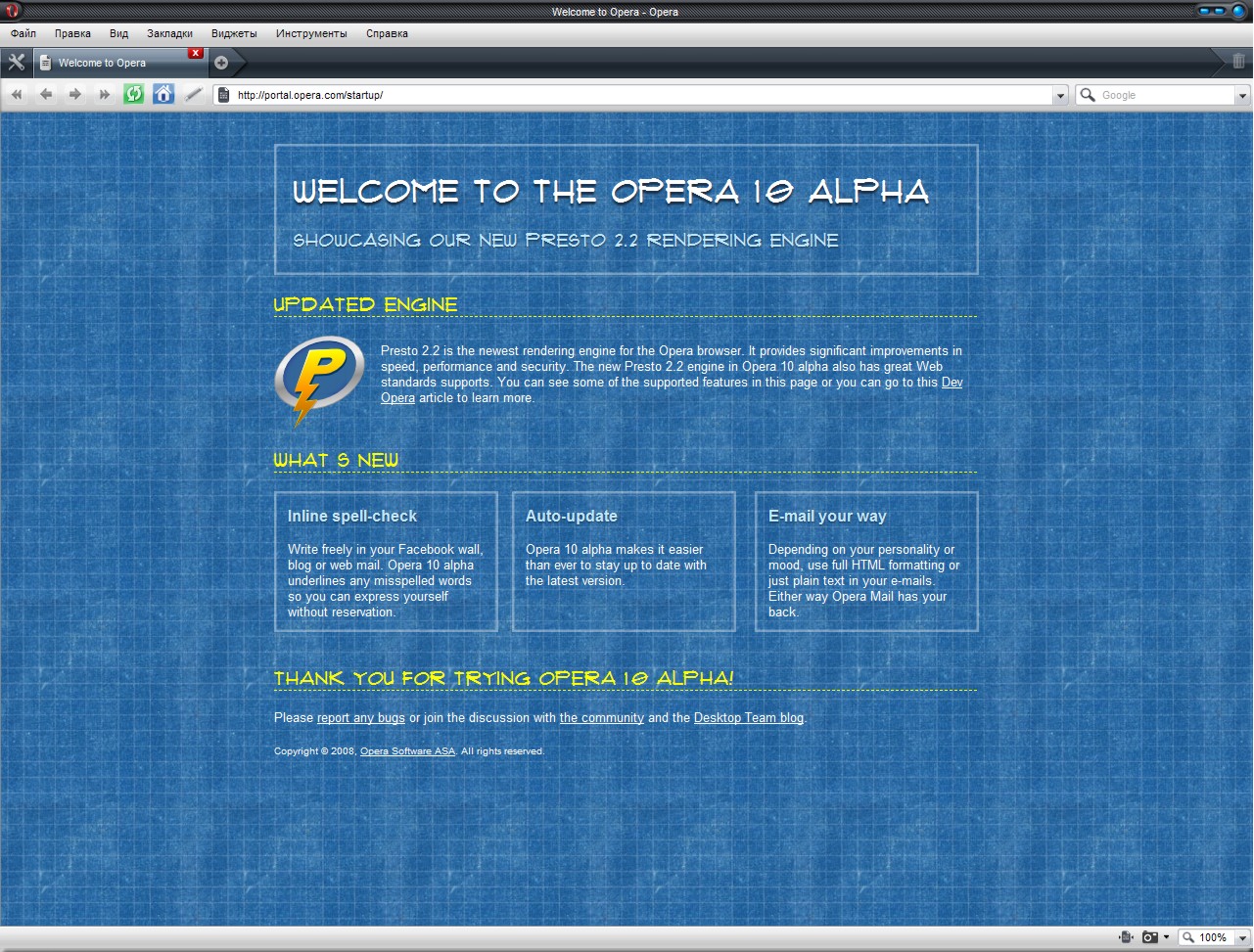Open the Инструменты menu
1254x952 pixels.
(x=311, y=33)
